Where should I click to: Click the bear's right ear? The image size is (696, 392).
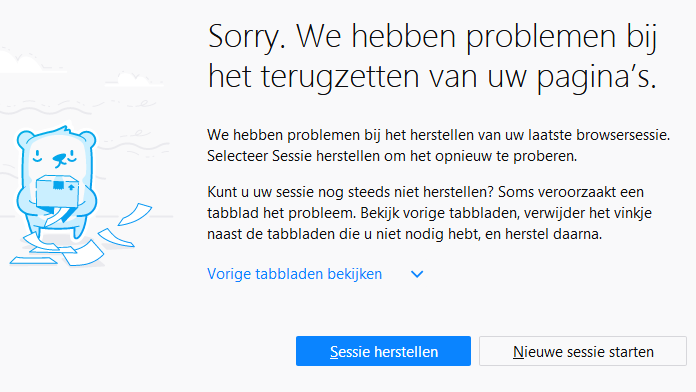[x=87, y=139]
